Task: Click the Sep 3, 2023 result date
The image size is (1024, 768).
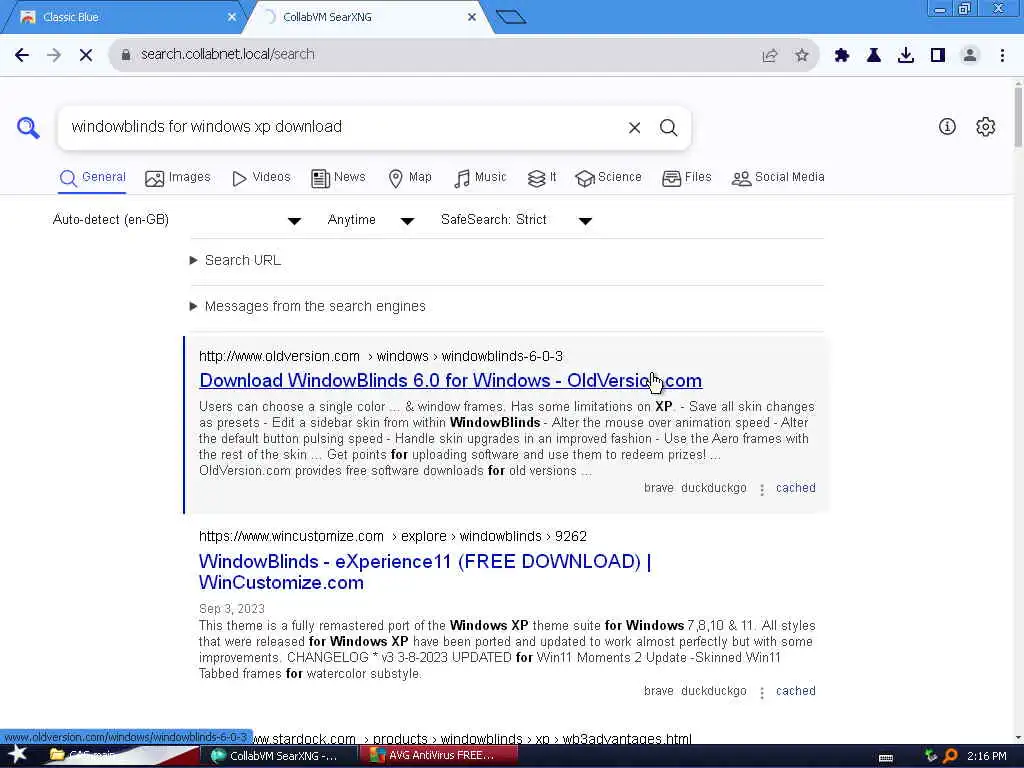Action: pos(232,609)
